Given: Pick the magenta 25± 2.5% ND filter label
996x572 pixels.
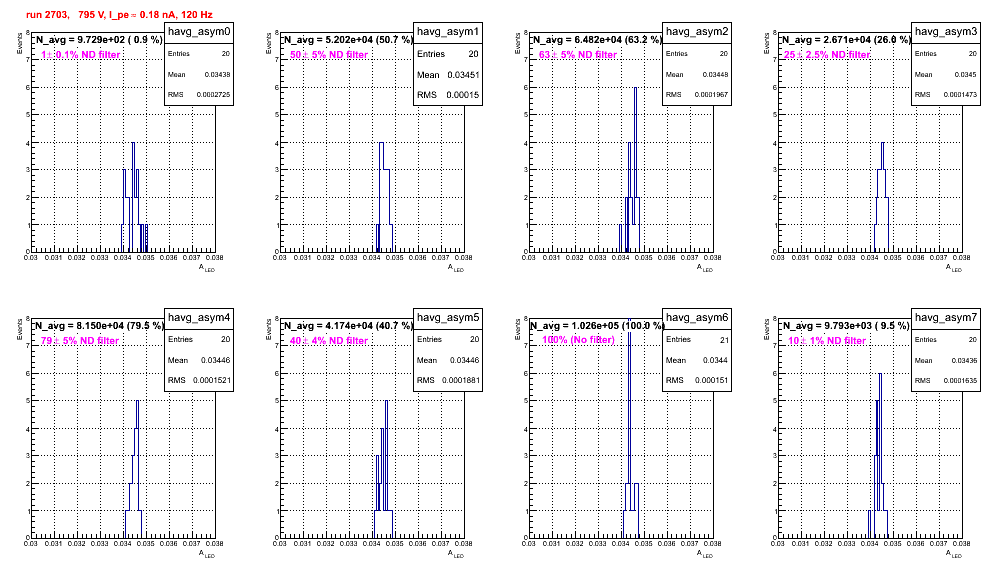Looking at the screenshot, I should tap(827, 55).
